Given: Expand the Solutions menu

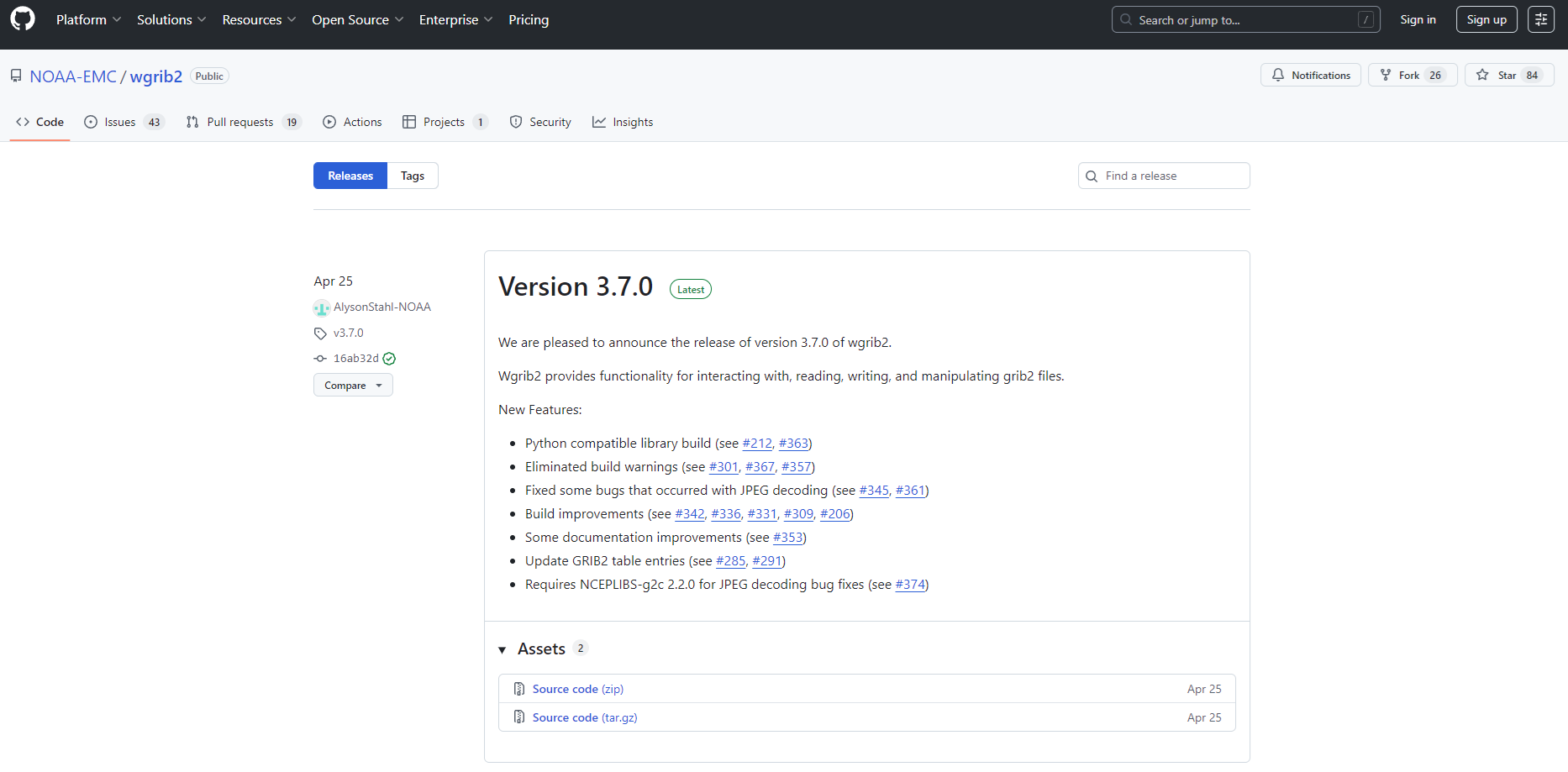Looking at the screenshot, I should pyautogui.click(x=171, y=19).
